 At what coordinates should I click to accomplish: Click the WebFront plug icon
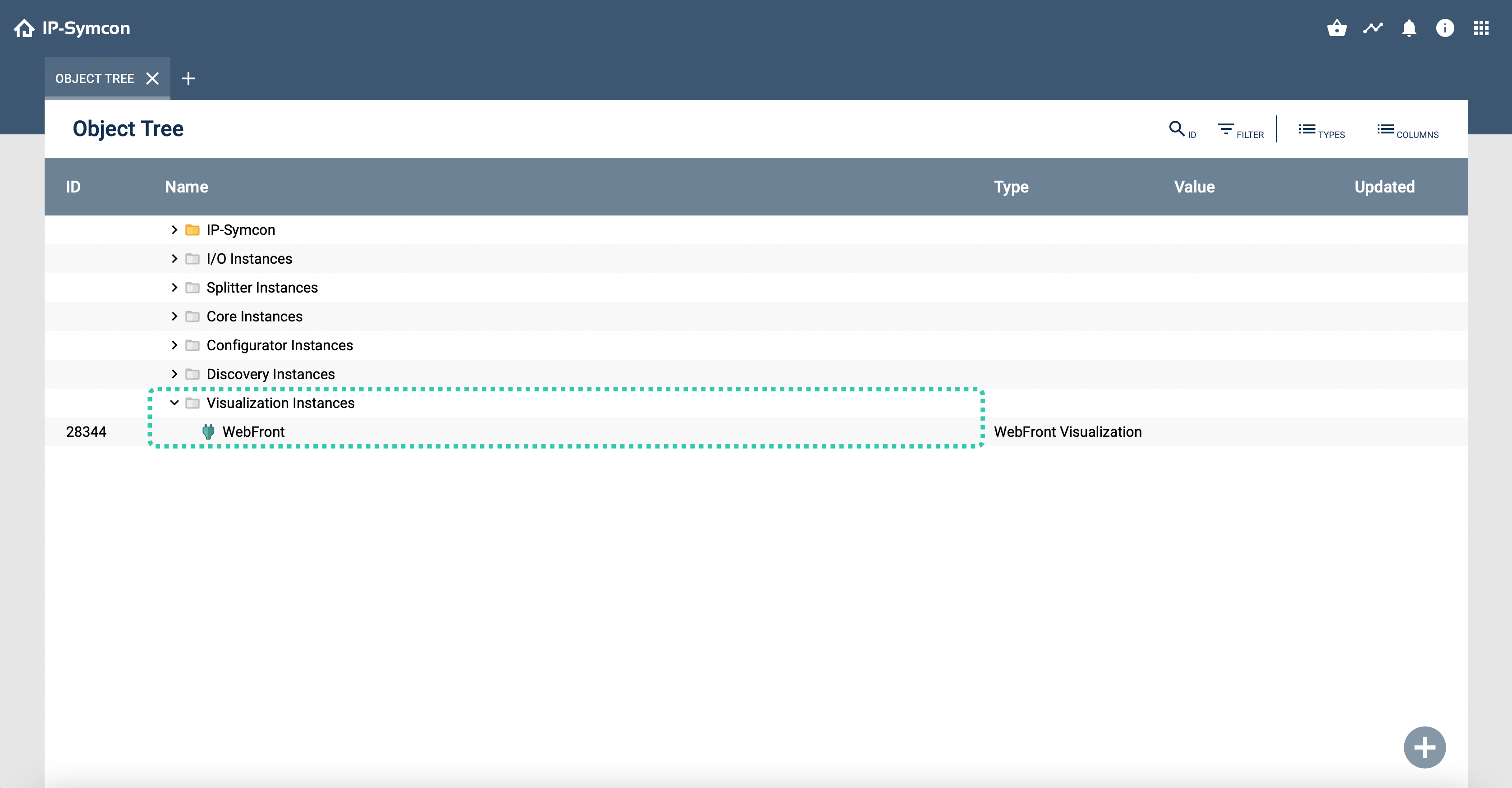[209, 431]
